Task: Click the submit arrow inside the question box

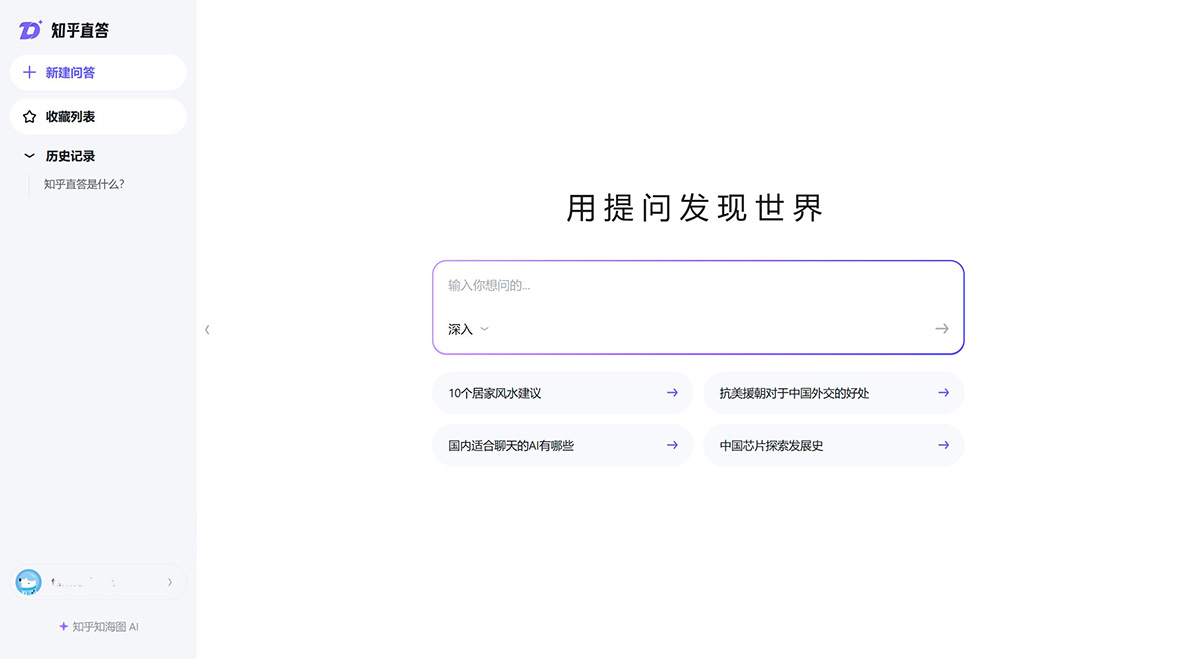Action: [x=941, y=328]
